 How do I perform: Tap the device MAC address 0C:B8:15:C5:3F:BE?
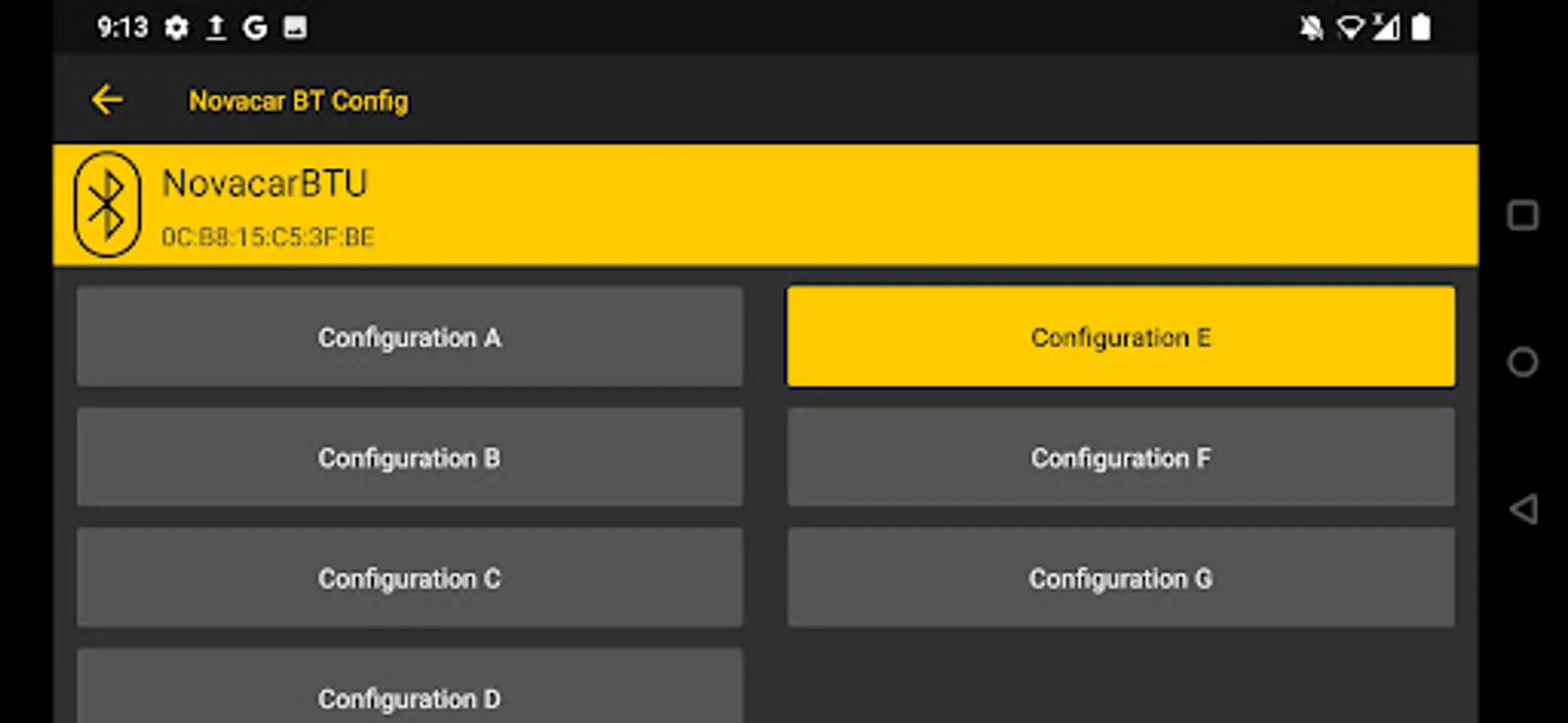click(x=268, y=237)
